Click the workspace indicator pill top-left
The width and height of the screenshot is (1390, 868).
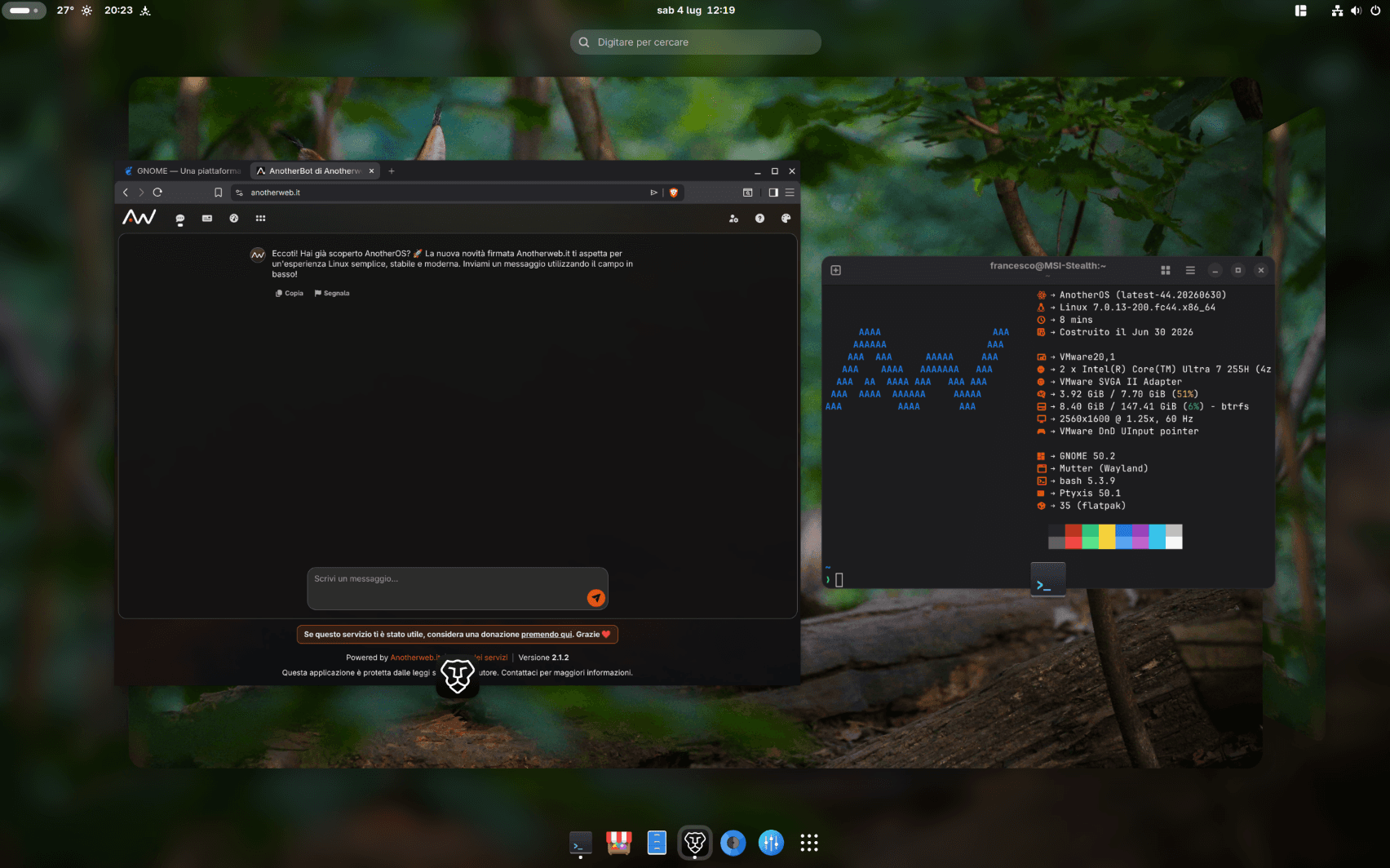click(24, 11)
